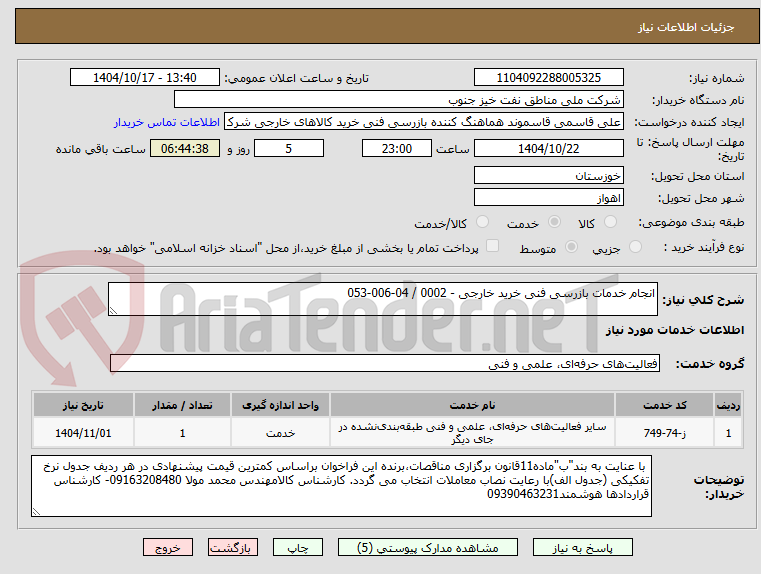
Task: Open 'مشاهده مدارک پیوستی (5)' attachments
Action: coord(428,547)
